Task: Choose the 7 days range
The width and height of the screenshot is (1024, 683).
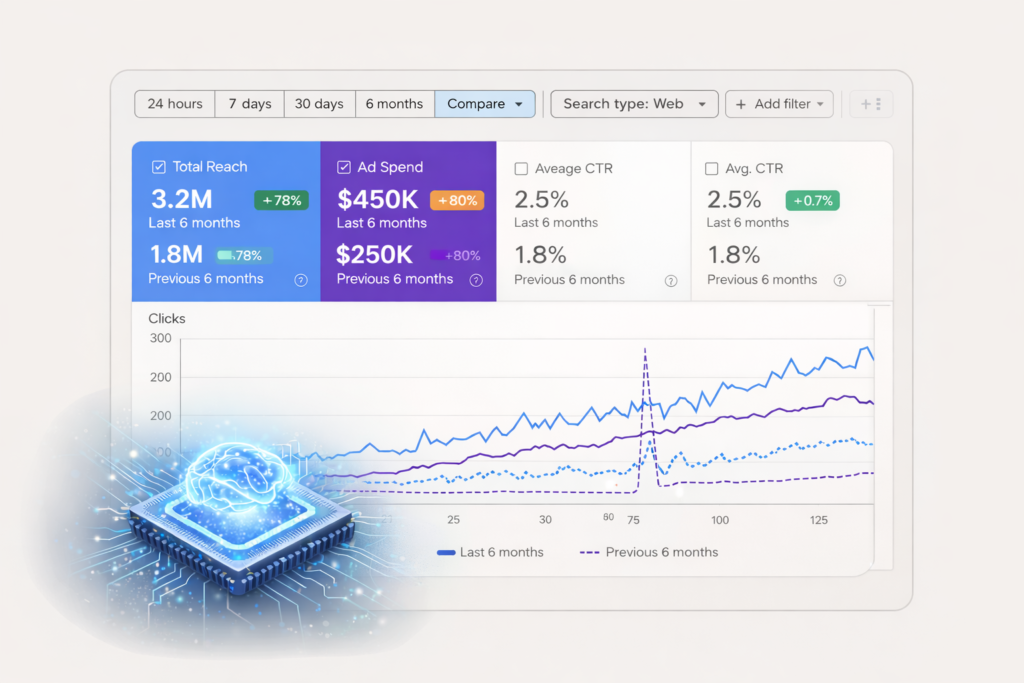Action: click(250, 104)
